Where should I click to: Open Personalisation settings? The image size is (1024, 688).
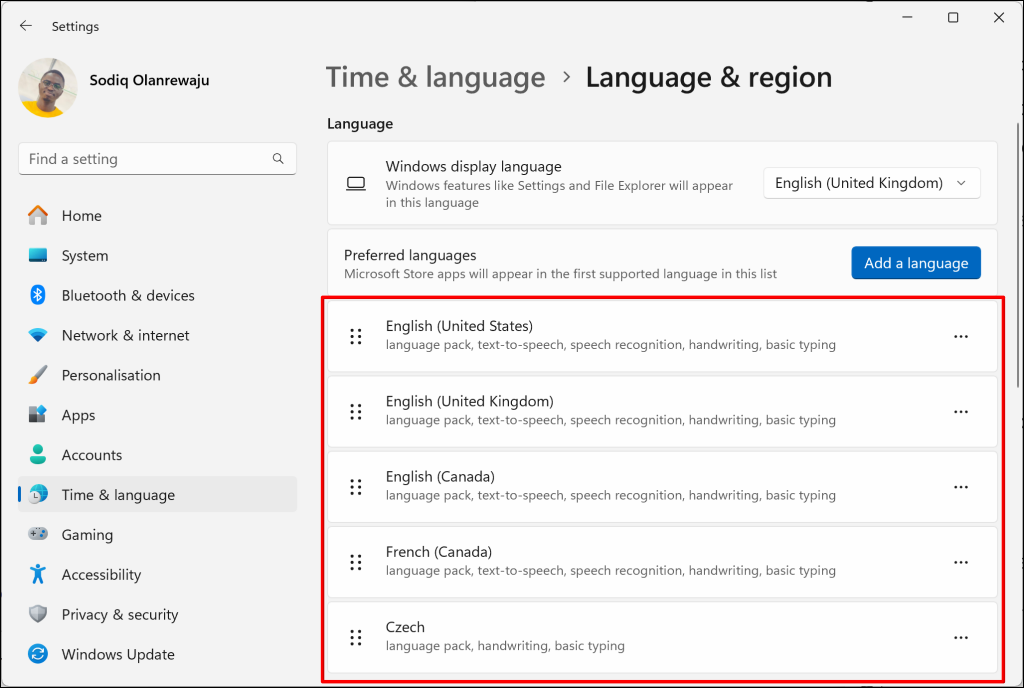click(x=157, y=375)
